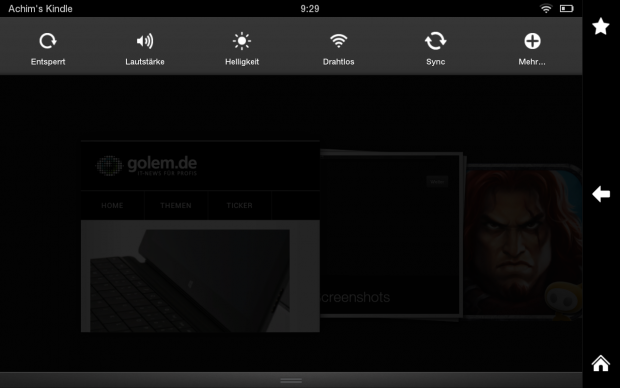Tap the golem.de logo in preview
Image resolution: width=620 pixels, height=388 pixels.
click(147, 165)
